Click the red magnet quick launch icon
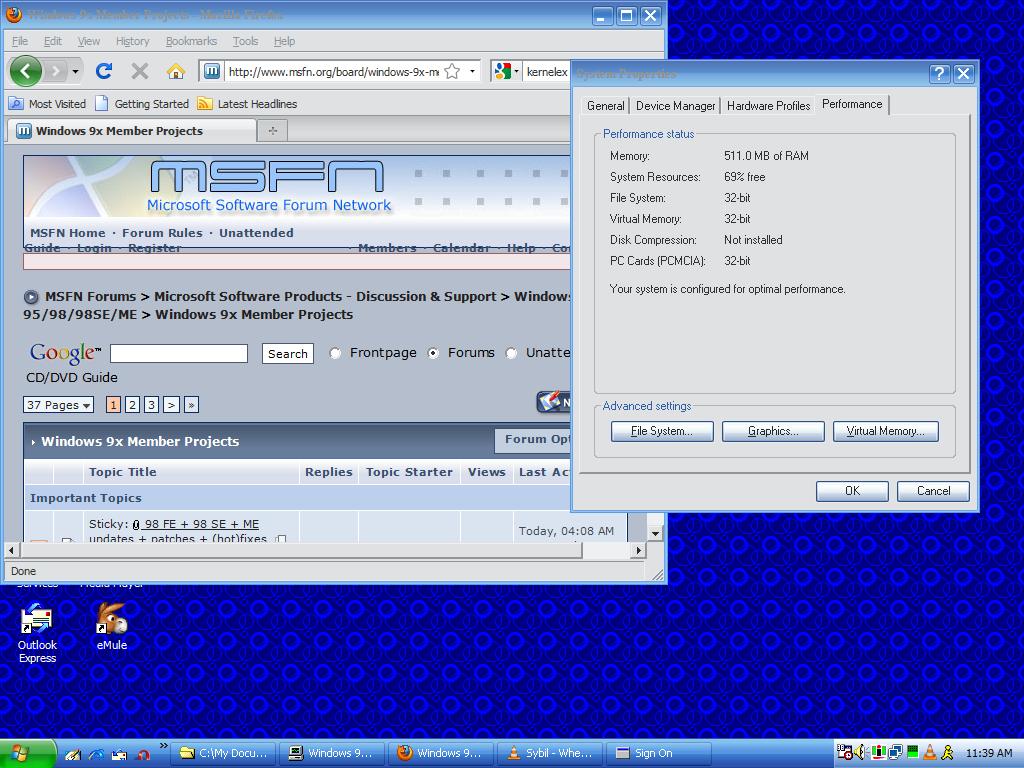Viewport: 1024px width, 768px height. click(x=142, y=754)
